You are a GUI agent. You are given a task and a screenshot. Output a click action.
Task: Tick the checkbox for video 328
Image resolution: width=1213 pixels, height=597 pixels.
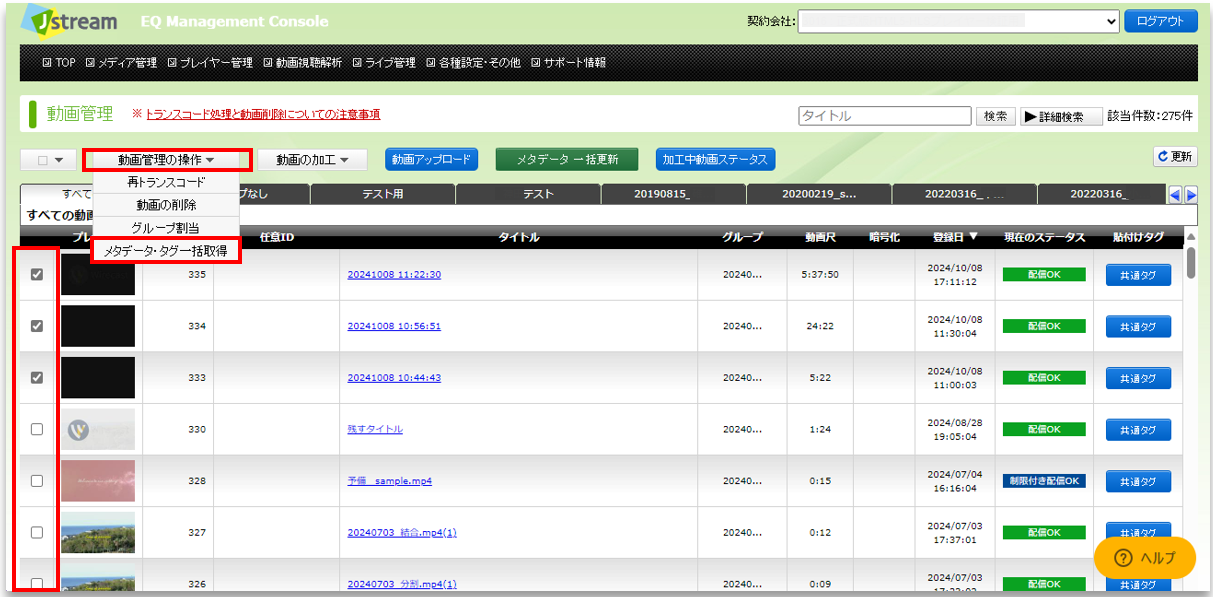37,481
